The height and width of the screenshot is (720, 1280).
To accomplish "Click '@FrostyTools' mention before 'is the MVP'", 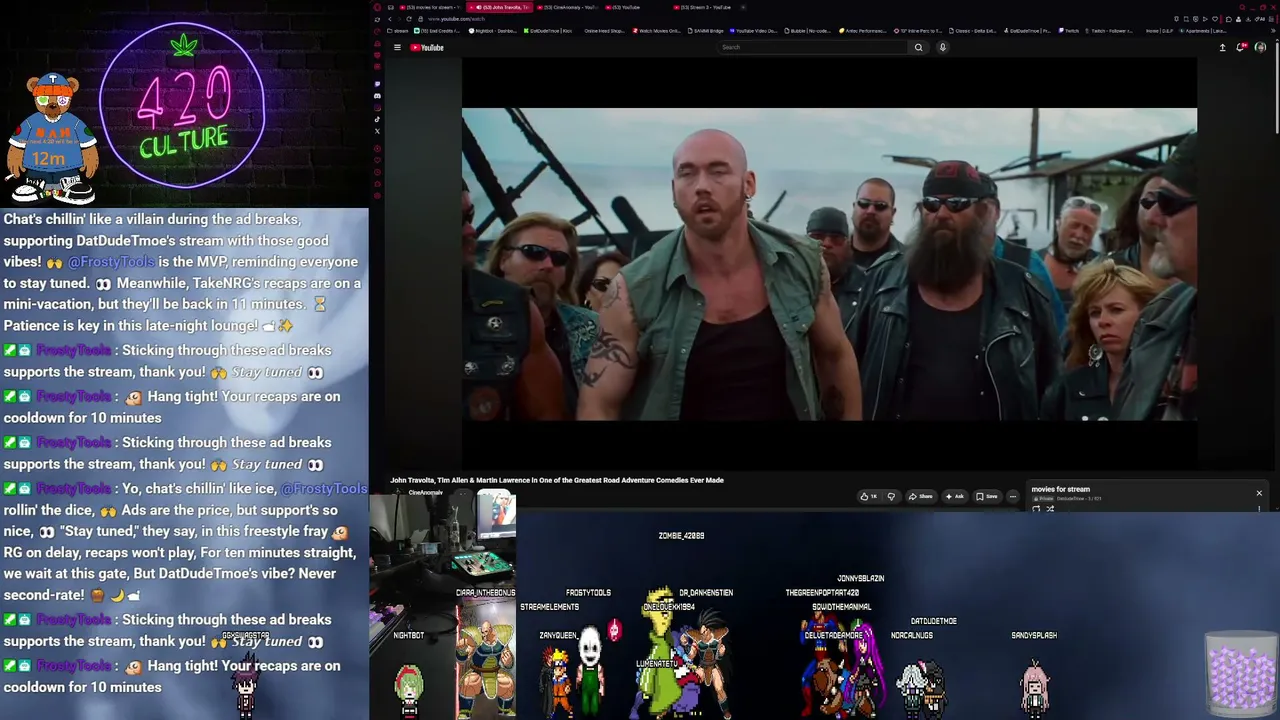I will pyautogui.click(x=111, y=262).
